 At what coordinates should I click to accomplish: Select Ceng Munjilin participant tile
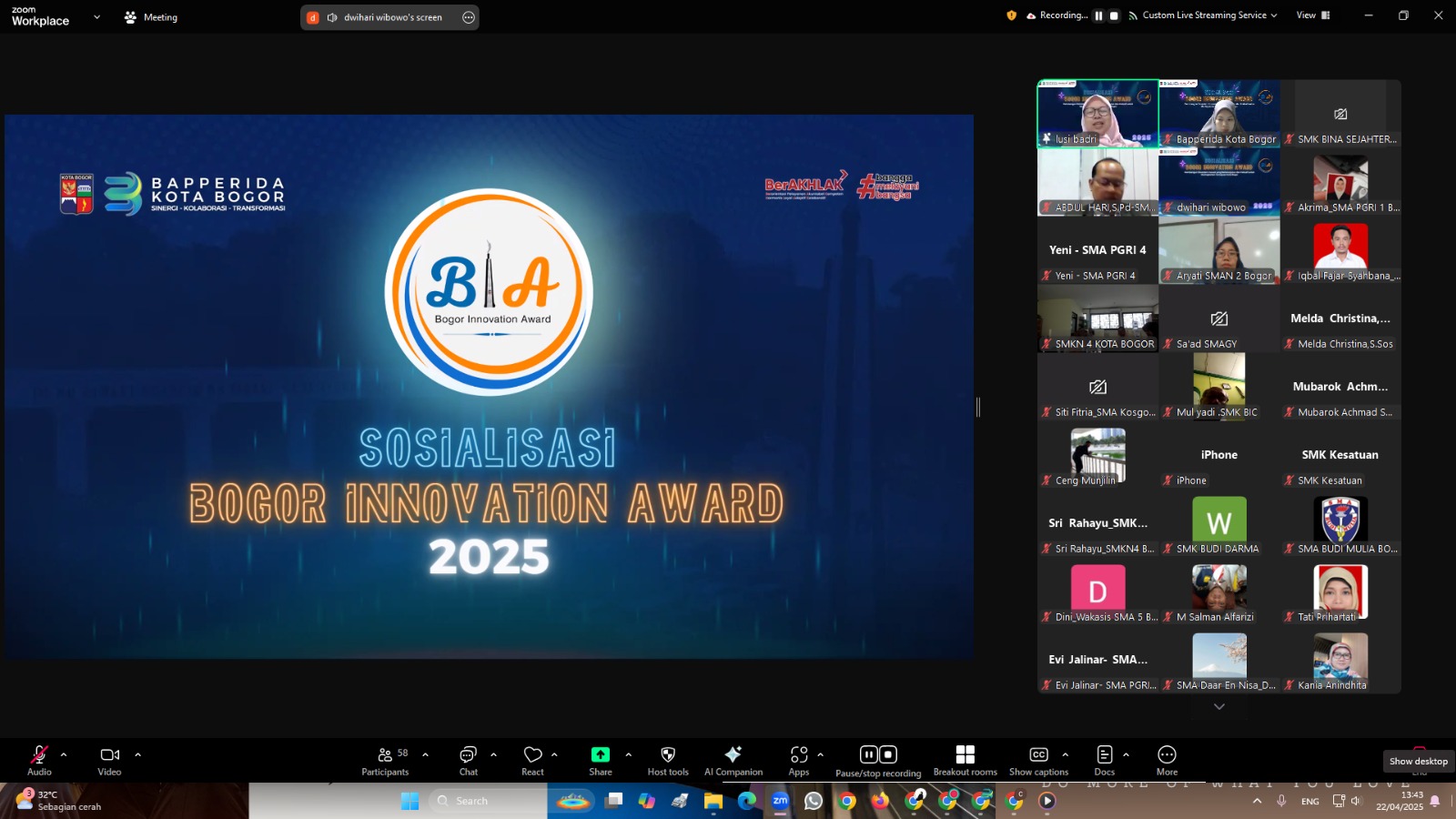pos(1098,455)
